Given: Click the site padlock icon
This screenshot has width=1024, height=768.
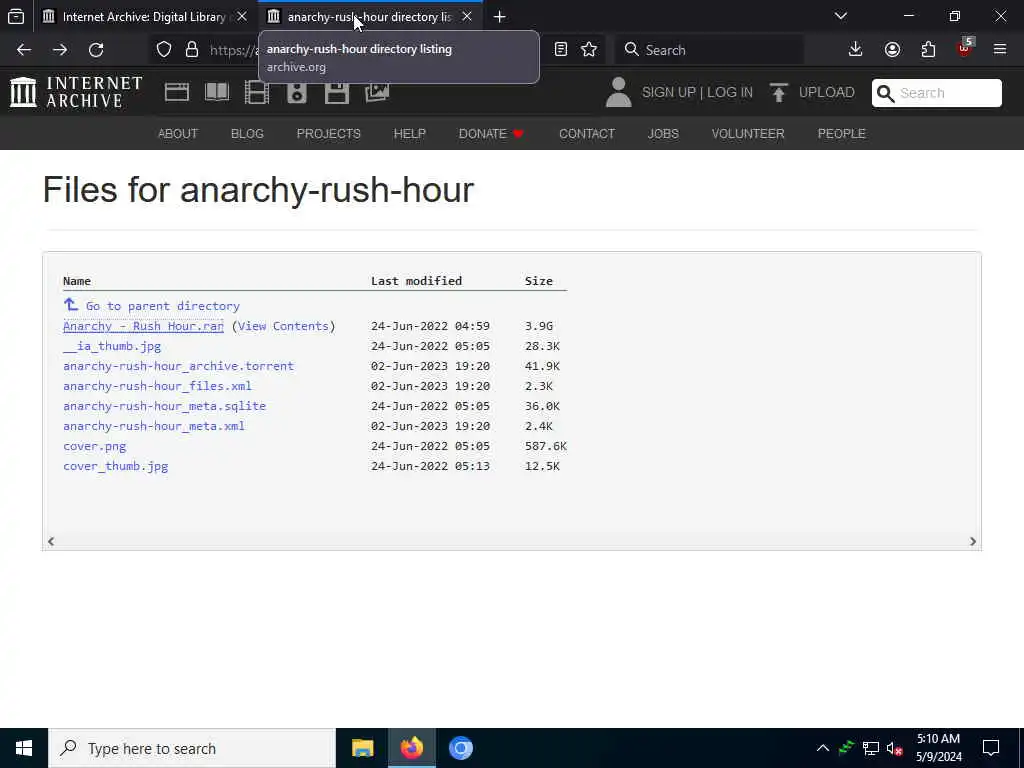Looking at the screenshot, I should click(191, 50).
